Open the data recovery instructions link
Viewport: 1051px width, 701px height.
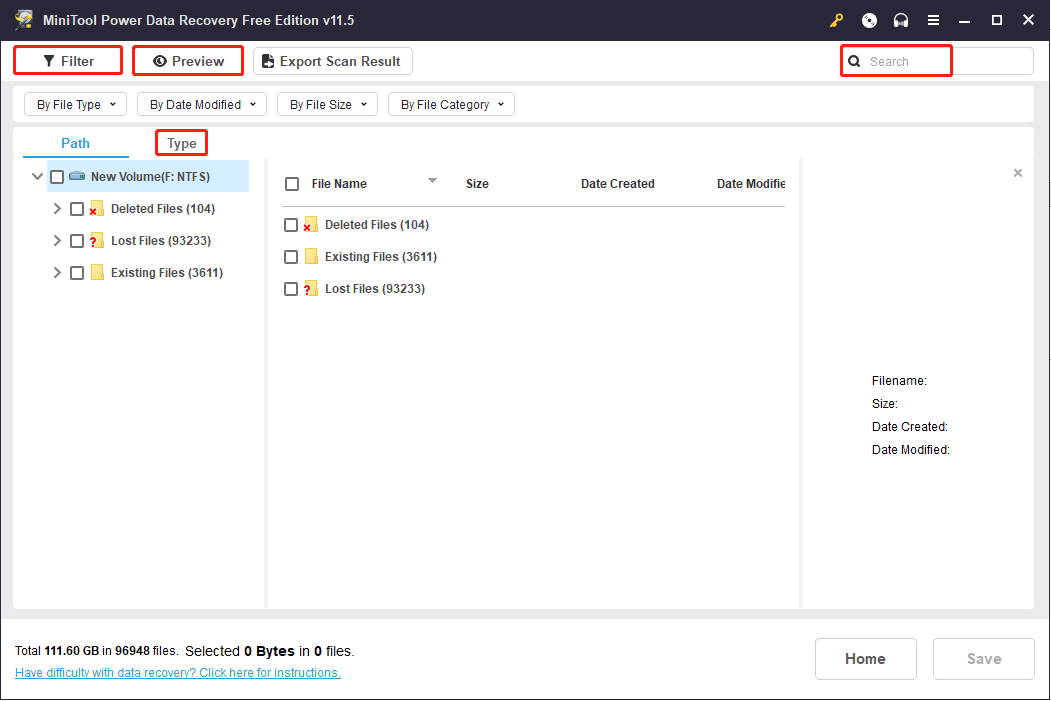178,672
